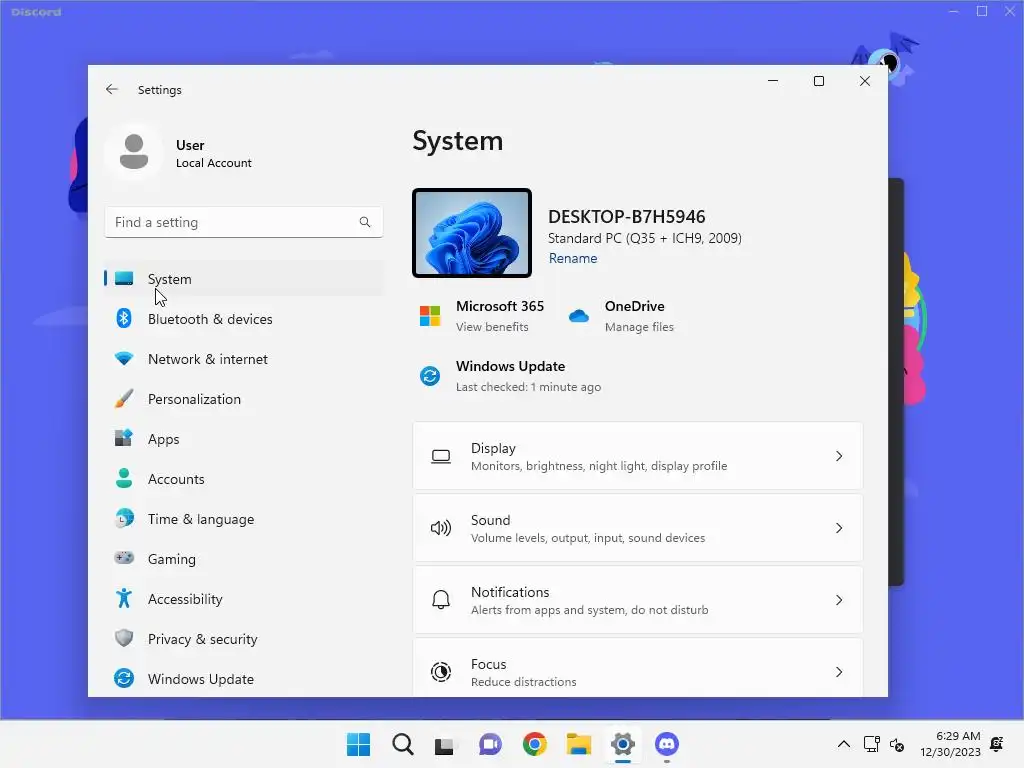Viewport: 1024px width, 768px height.
Task: Click the desktop wallpaper thumbnail
Action: [x=472, y=233]
